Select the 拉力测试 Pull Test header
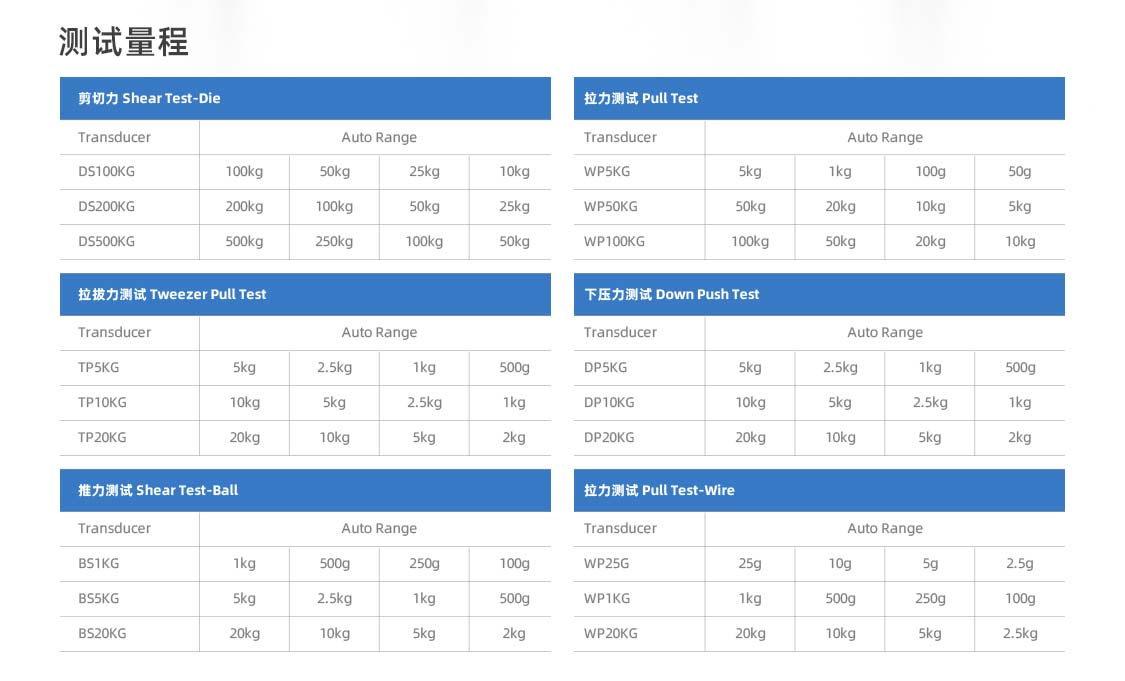The height and width of the screenshot is (681, 1125). click(819, 98)
